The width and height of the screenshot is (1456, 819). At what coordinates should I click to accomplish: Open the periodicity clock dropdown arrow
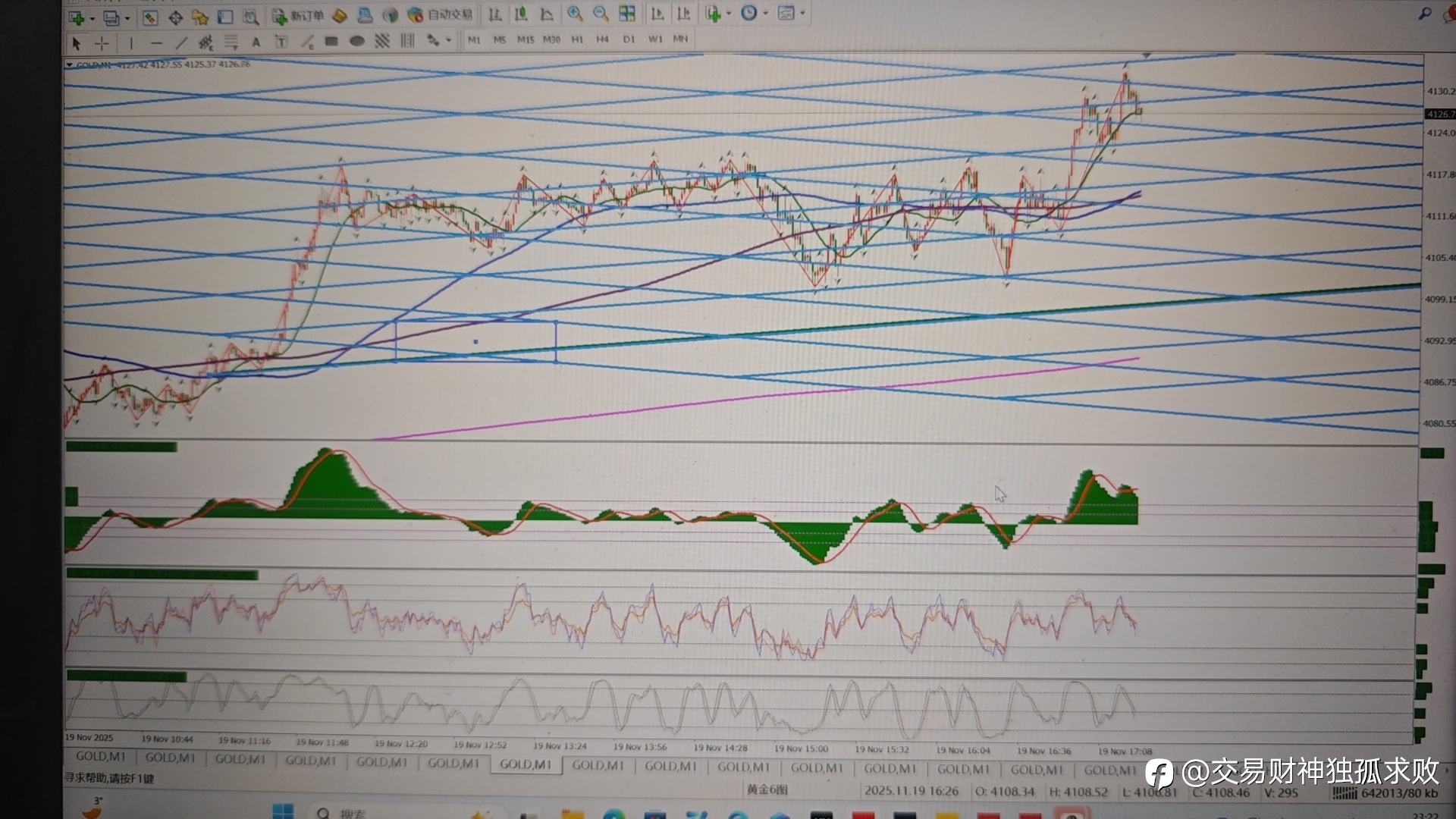point(765,14)
